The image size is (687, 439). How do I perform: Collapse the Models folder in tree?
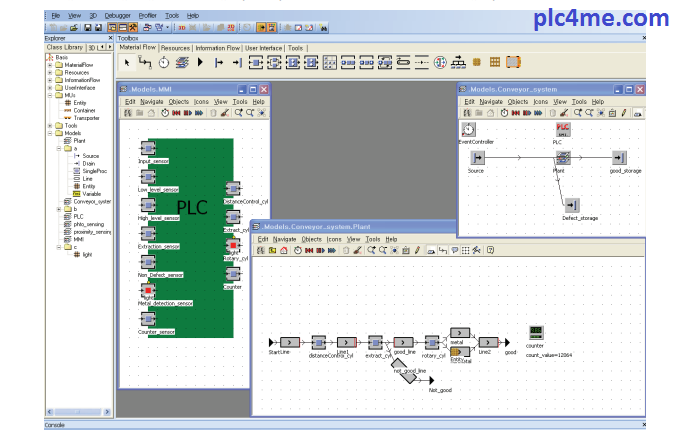(x=50, y=133)
